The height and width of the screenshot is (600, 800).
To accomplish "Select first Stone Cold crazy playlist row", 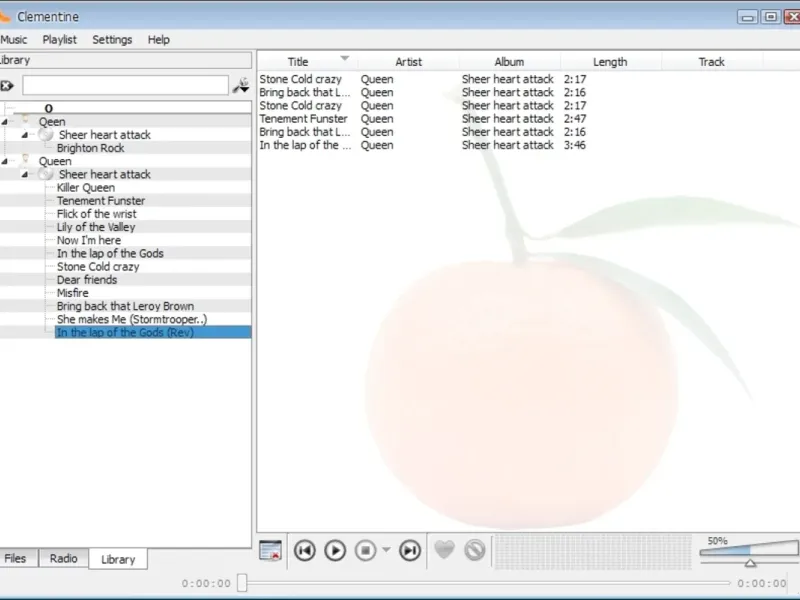I will [x=528, y=79].
